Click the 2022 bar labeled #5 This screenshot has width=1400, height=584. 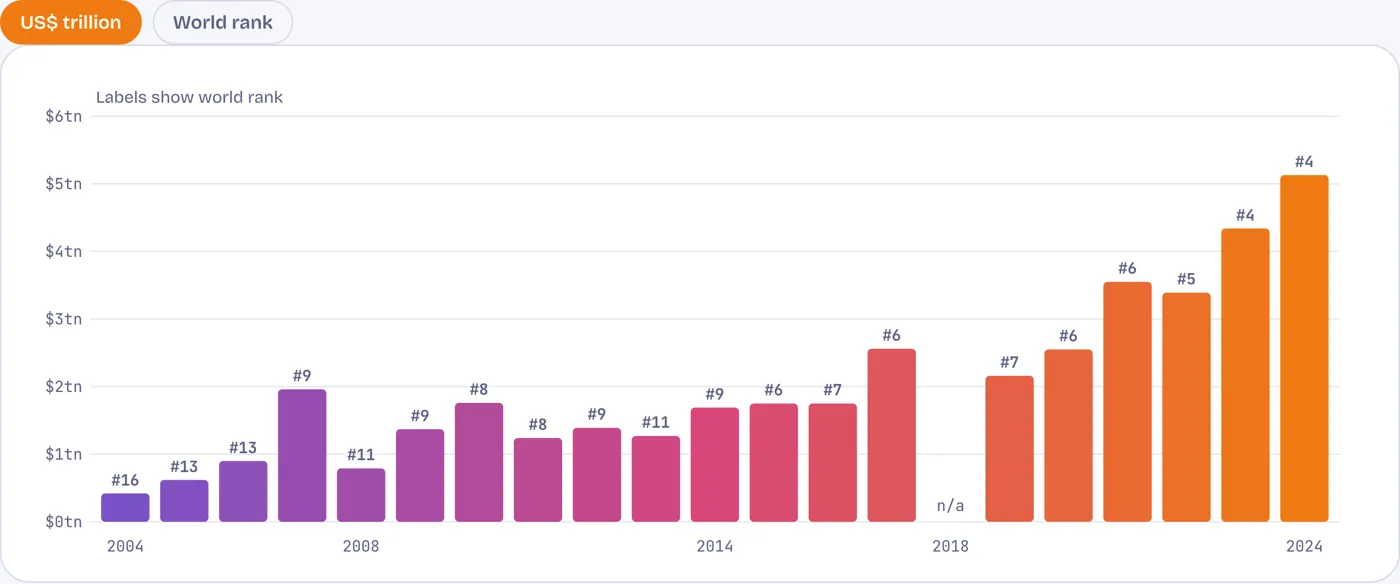[1186, 407]
